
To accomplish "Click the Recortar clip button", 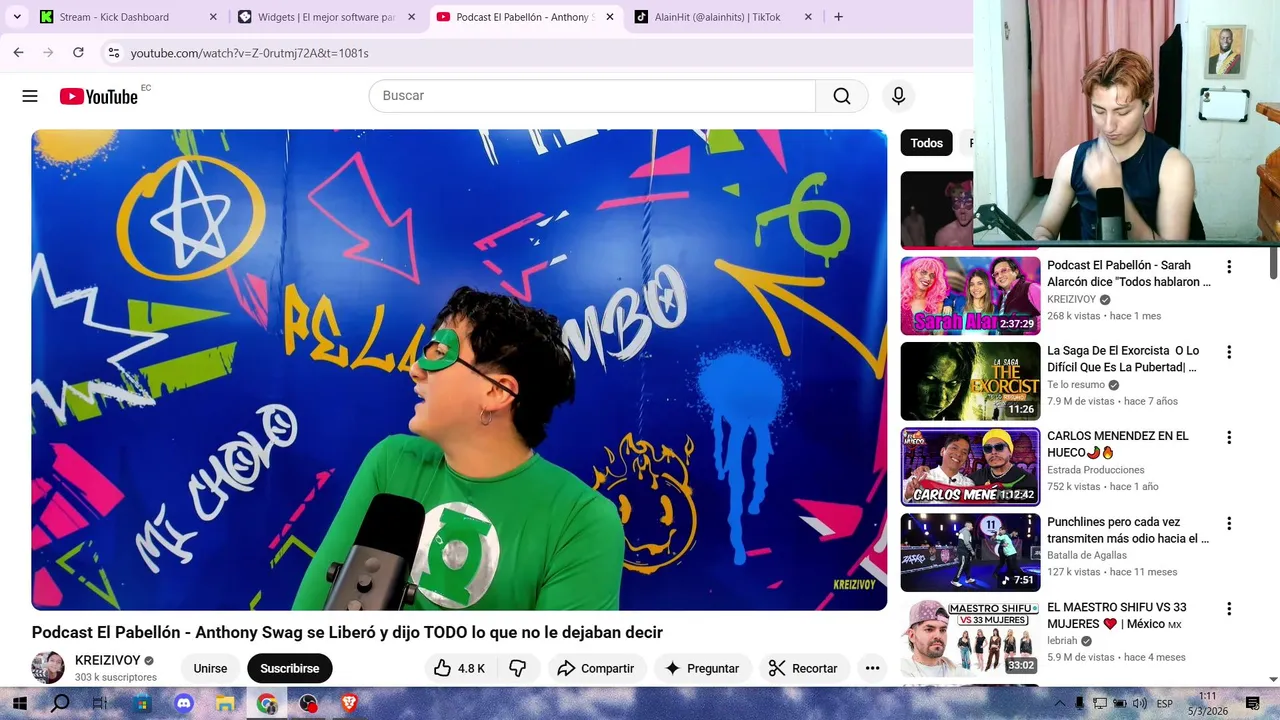I will (x=803, y=668).
